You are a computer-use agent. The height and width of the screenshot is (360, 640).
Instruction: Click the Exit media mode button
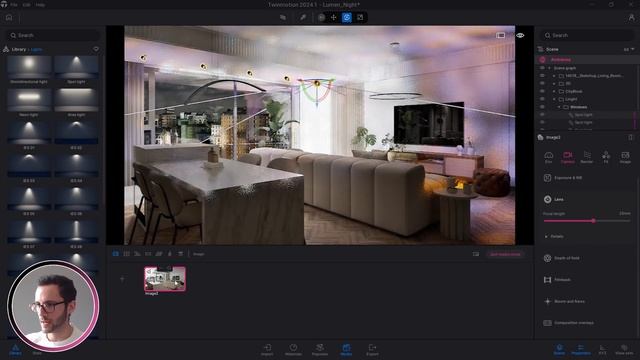[x=505, y=254]
